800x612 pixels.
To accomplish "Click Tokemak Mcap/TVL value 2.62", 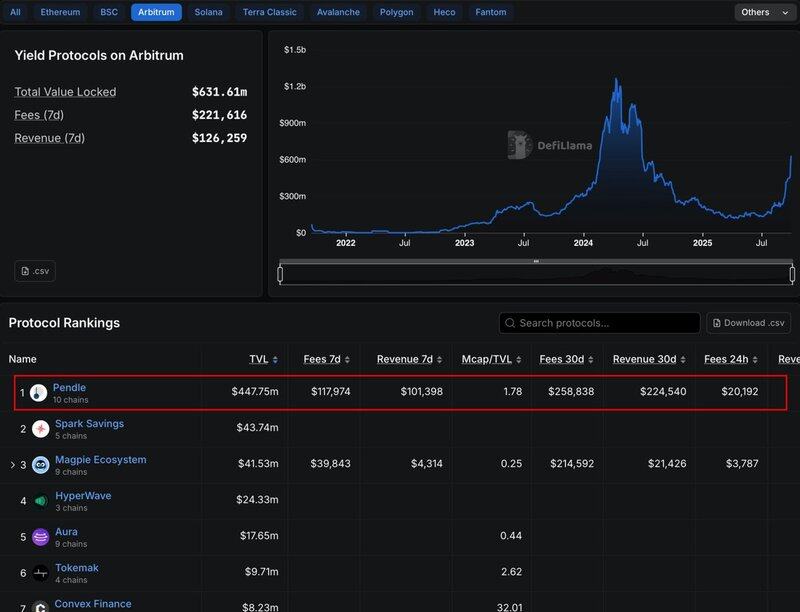I will (x=511, y=572).
